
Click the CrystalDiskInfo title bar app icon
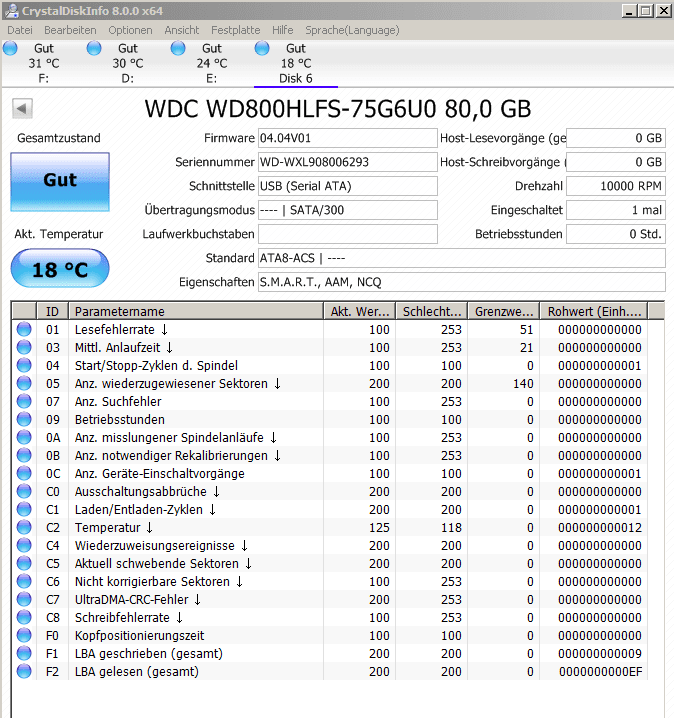coord(11,11)
